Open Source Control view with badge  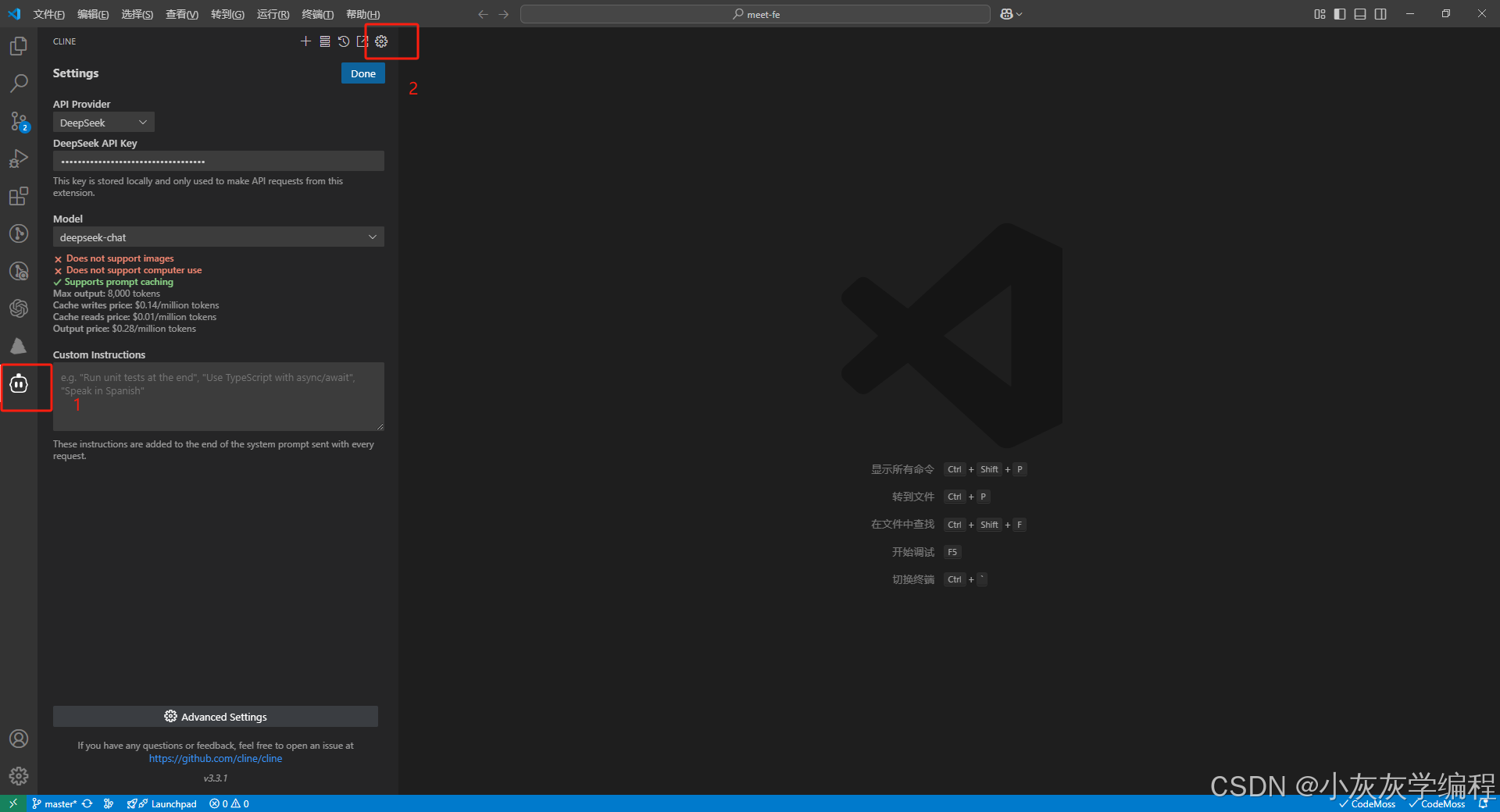[19, 121]
